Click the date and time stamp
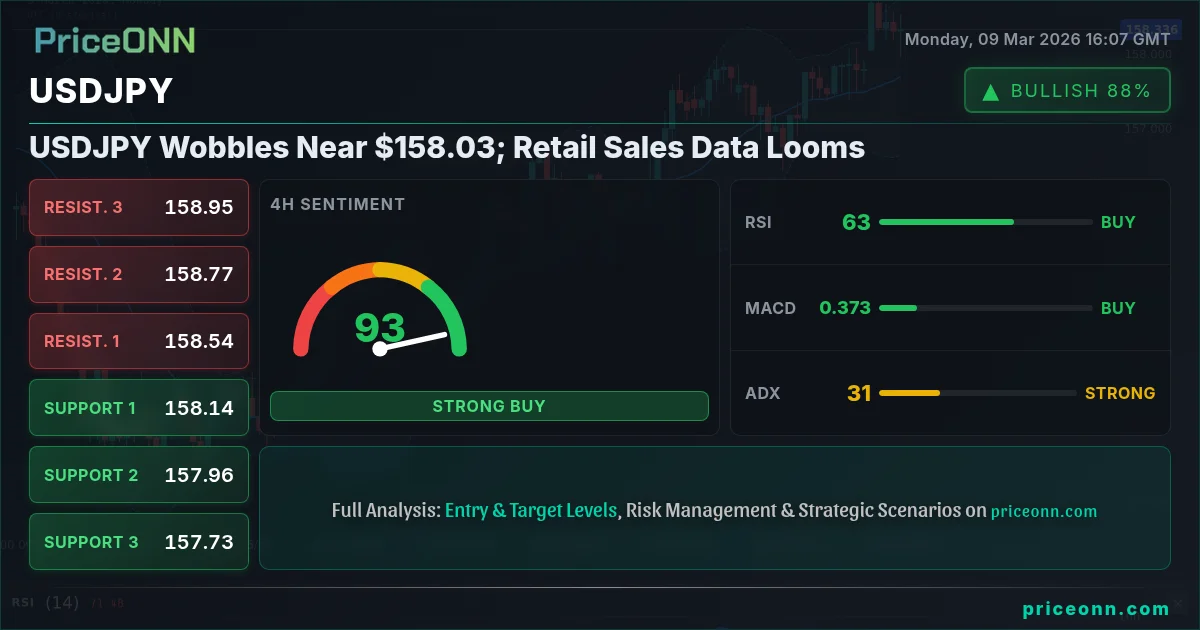 coord(1037,39)
